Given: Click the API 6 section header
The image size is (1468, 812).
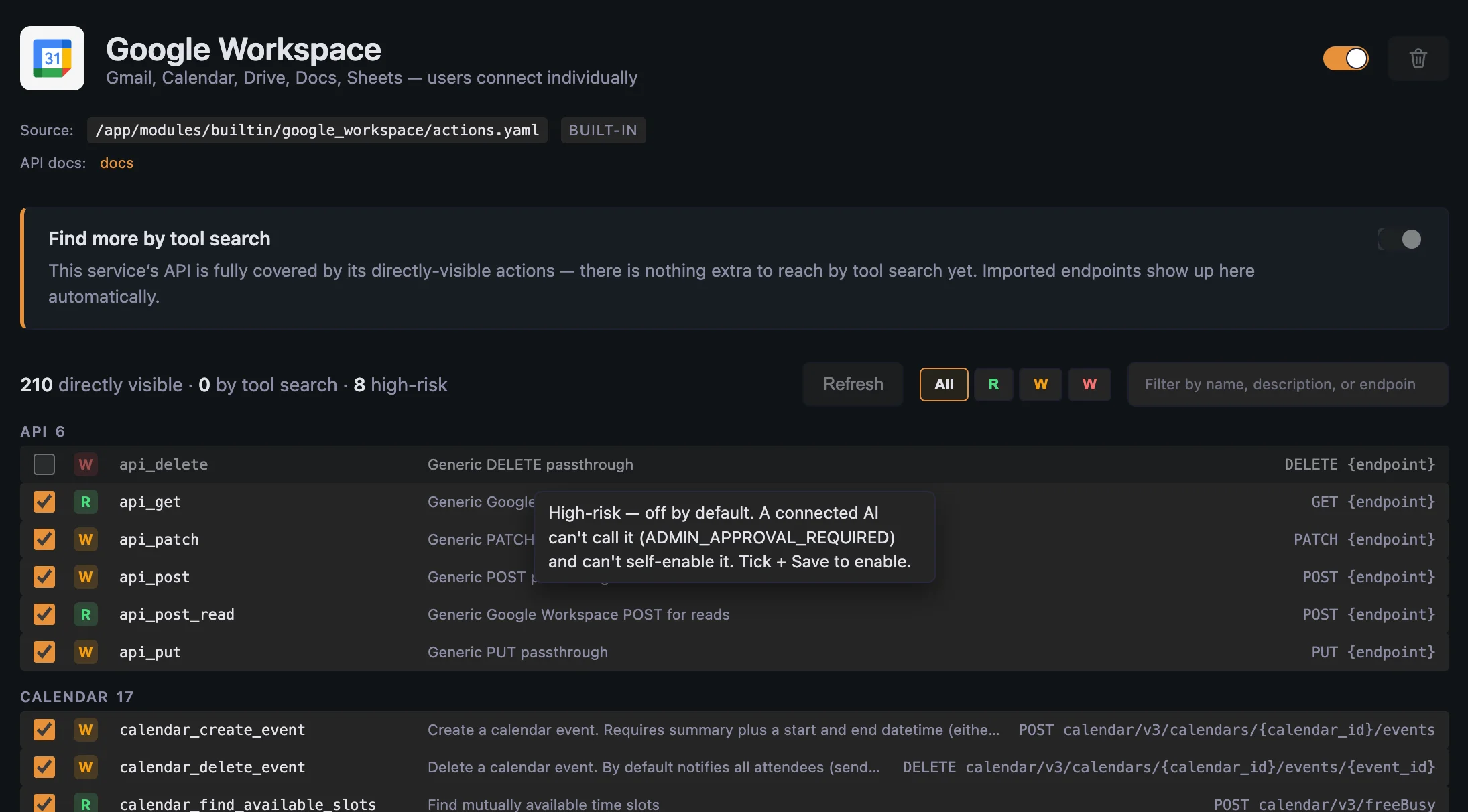Looking at the screenshot, I should tap(43, 431).
